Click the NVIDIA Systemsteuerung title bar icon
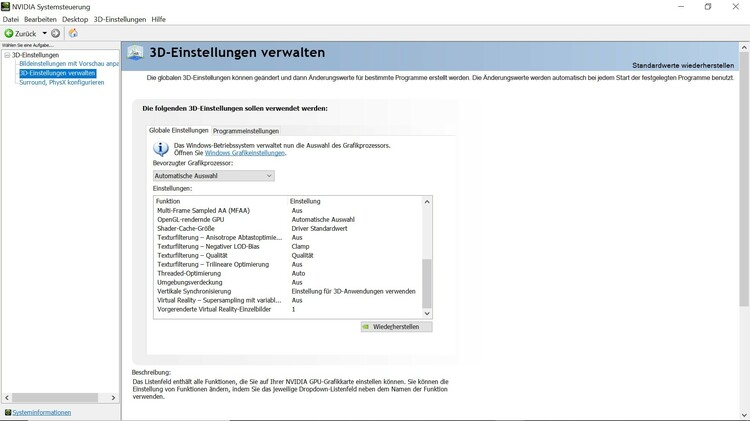This screenshot has width=750, height=421. click(5, 7)
